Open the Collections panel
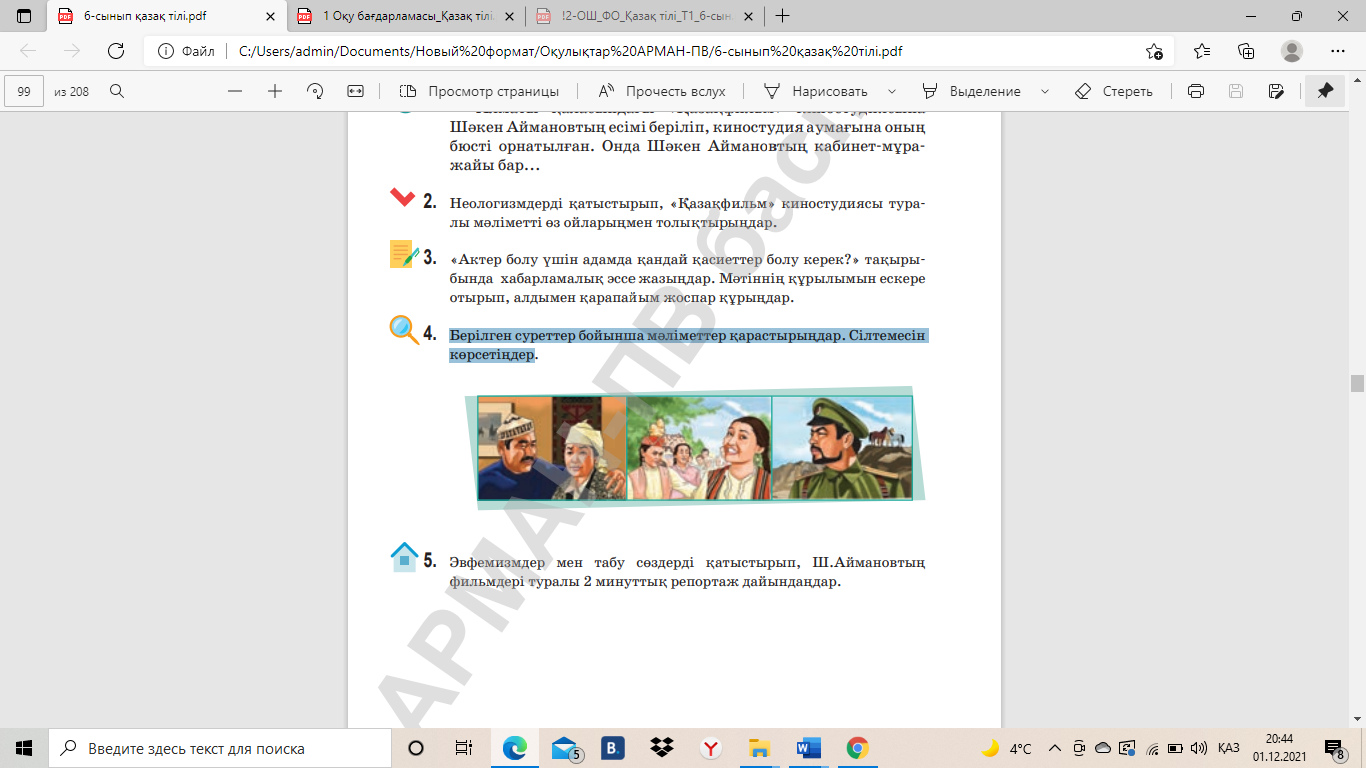Viewport: 1366px width, 768px height. [1246, 52]
